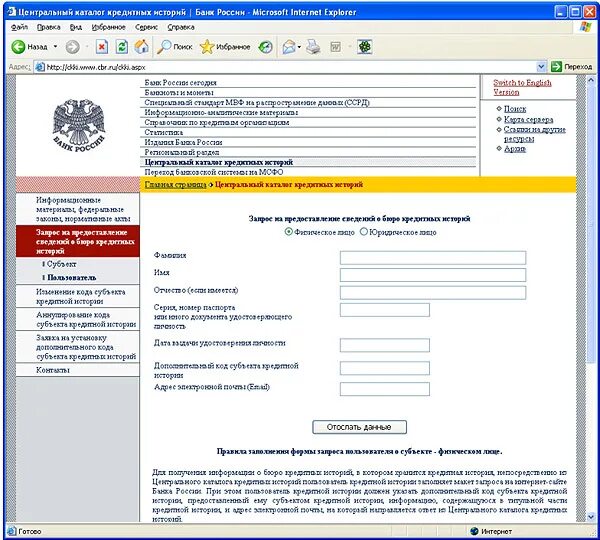The height and width of the screenshot is (540, 600).
Task: Open the Вид menu
Action: [76, 27]
